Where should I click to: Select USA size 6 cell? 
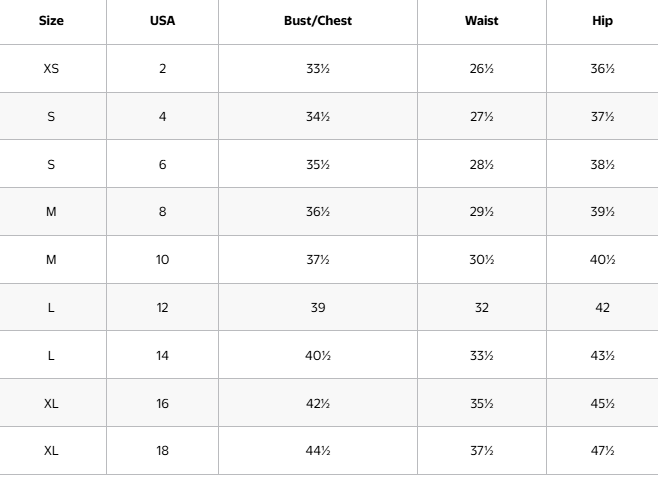(162, 164)
